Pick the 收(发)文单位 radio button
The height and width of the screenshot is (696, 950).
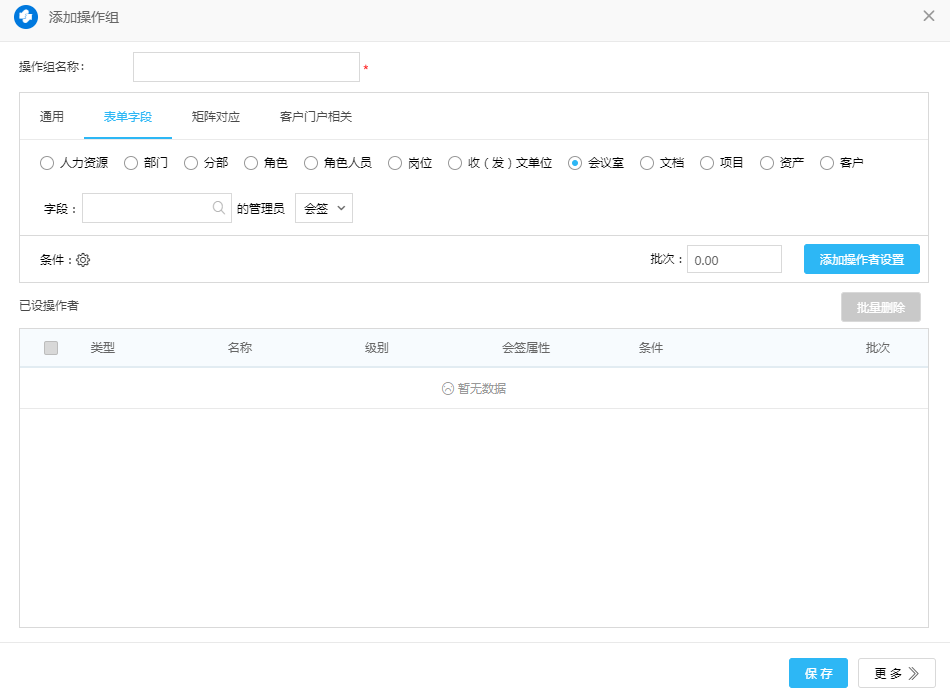pos(455,163)
